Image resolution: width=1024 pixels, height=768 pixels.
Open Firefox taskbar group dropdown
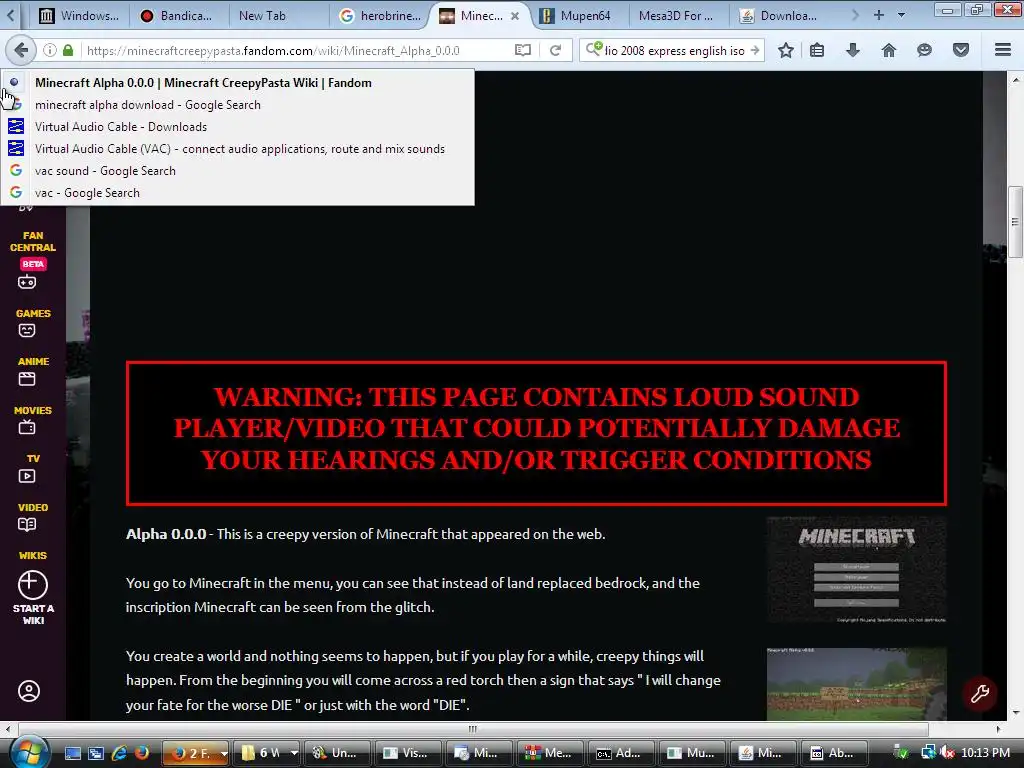click(x=224, y=754)
